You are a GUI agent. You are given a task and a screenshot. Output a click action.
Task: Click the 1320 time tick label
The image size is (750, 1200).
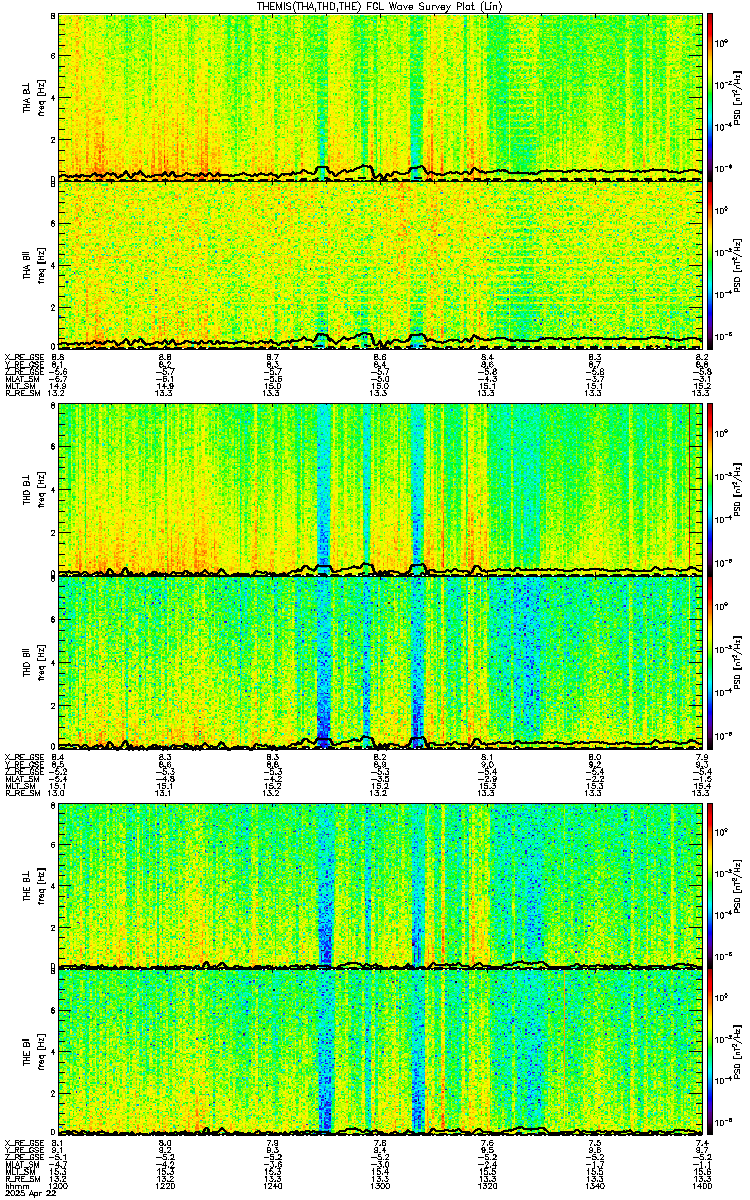(487, 1187)
